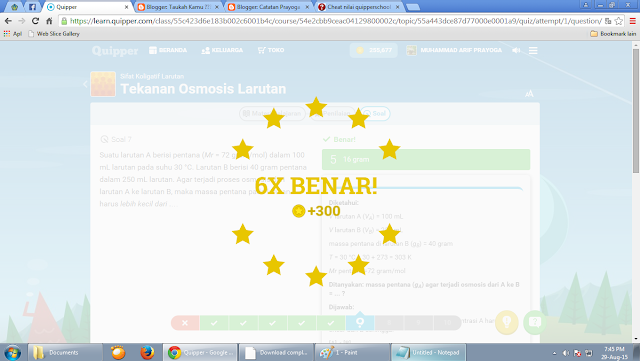Viewport: 640px width, 361px height.
Task: Click the browser forward arrow
Action: coord(22,21)
